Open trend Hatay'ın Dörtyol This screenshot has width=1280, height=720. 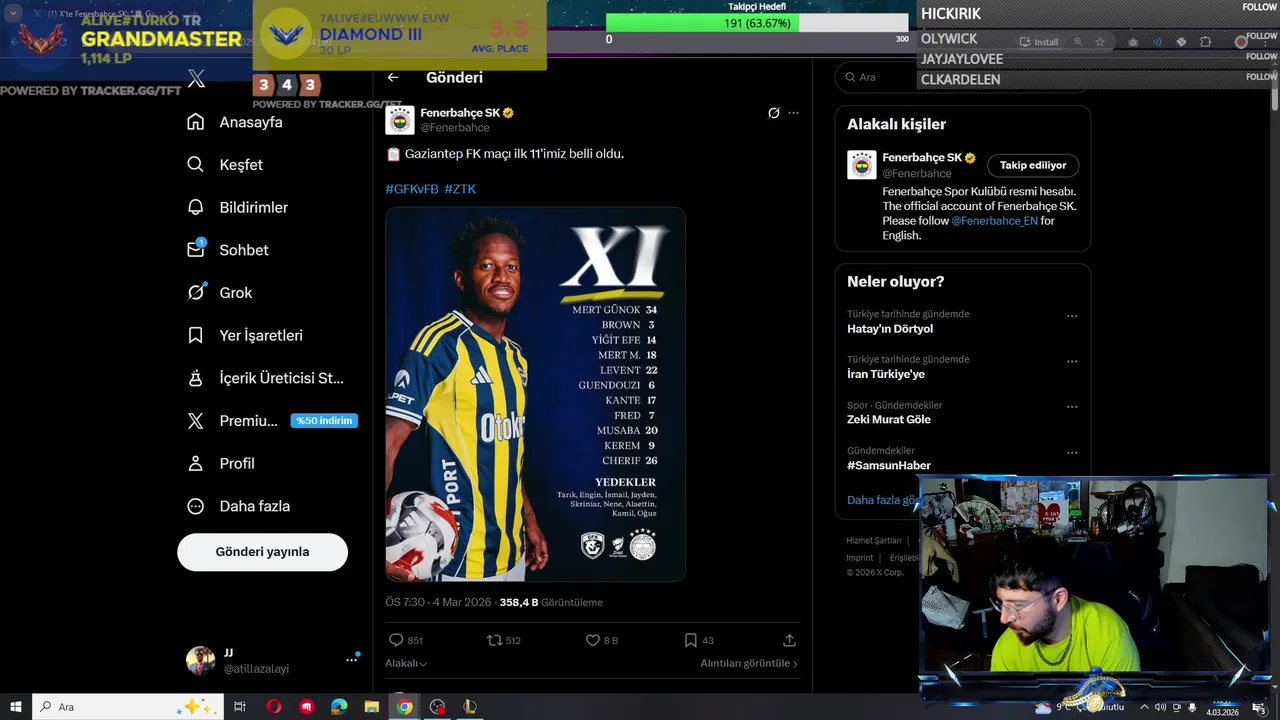click(890, 329)
